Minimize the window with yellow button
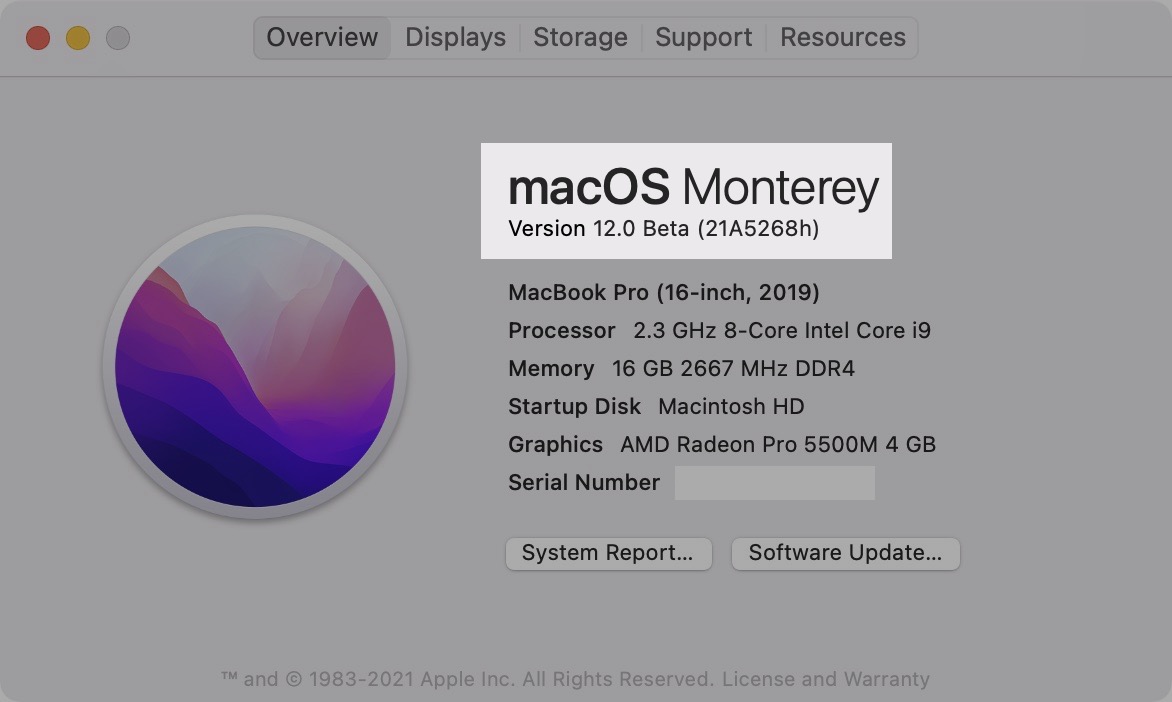The height and width of the screenshot is (702, 1172). click(78, 39)
